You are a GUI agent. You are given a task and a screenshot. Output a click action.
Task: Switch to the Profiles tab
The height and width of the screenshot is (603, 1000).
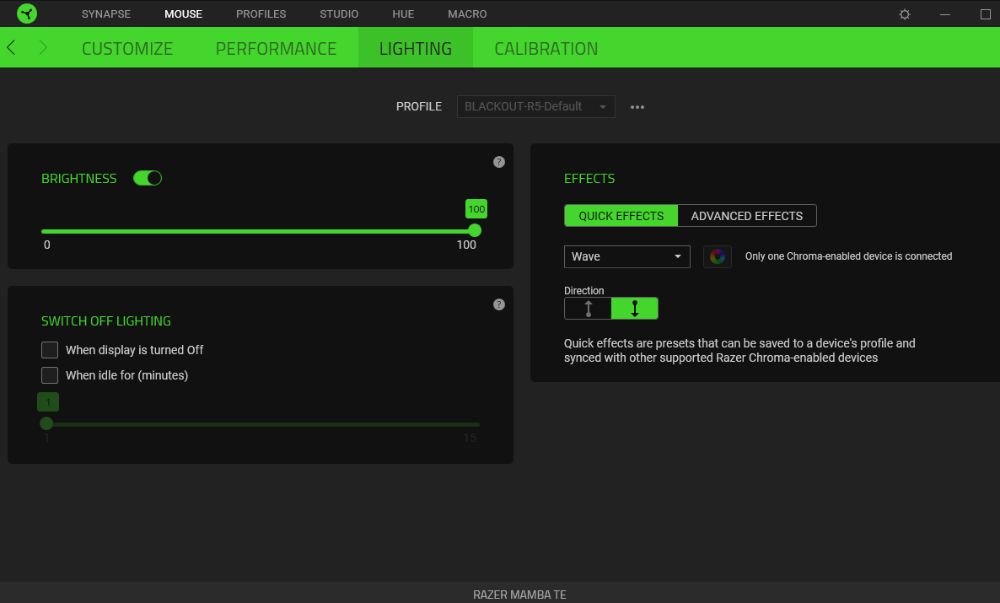click(261, 14)
